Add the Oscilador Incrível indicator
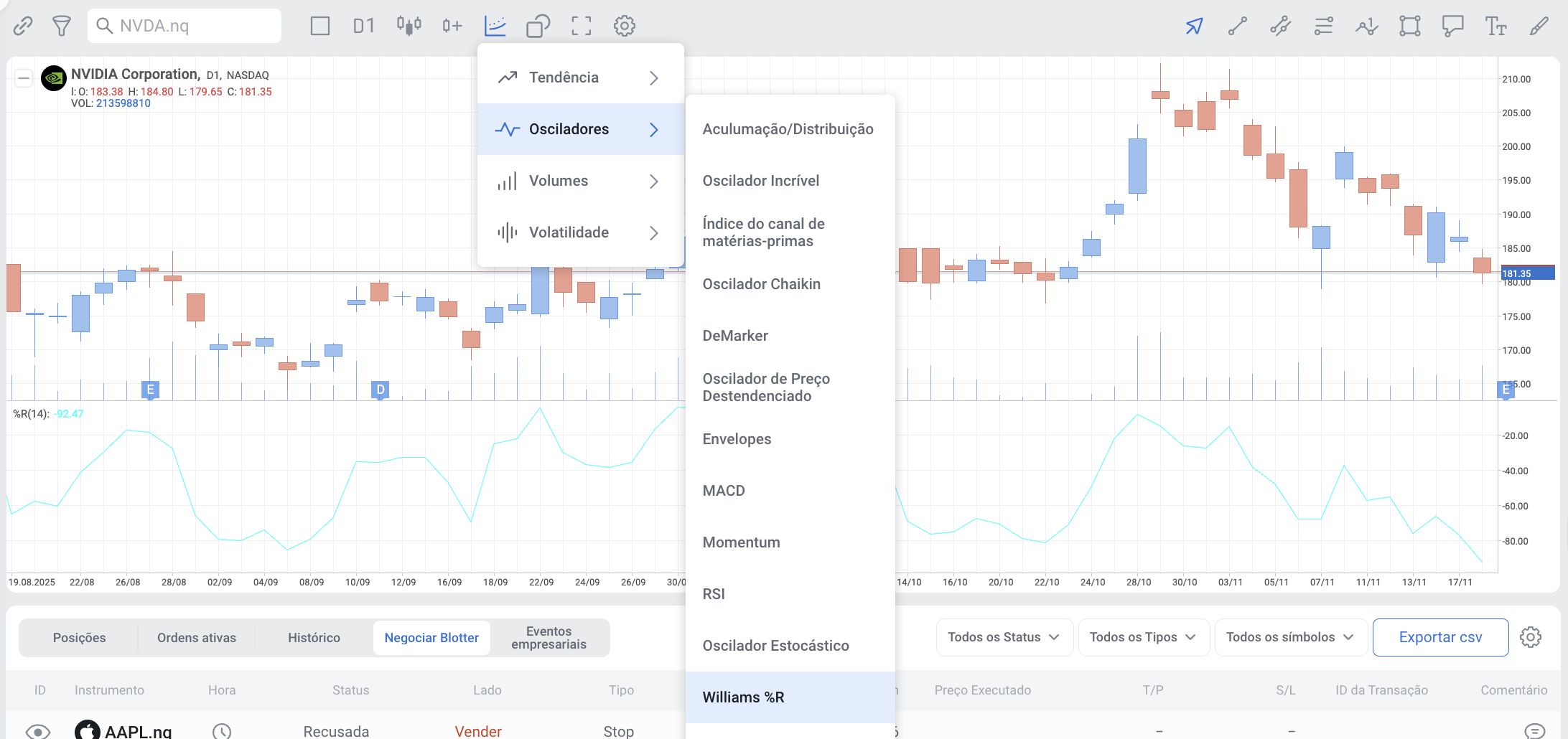Screen dimensions: 1568x739 (790, 181)
